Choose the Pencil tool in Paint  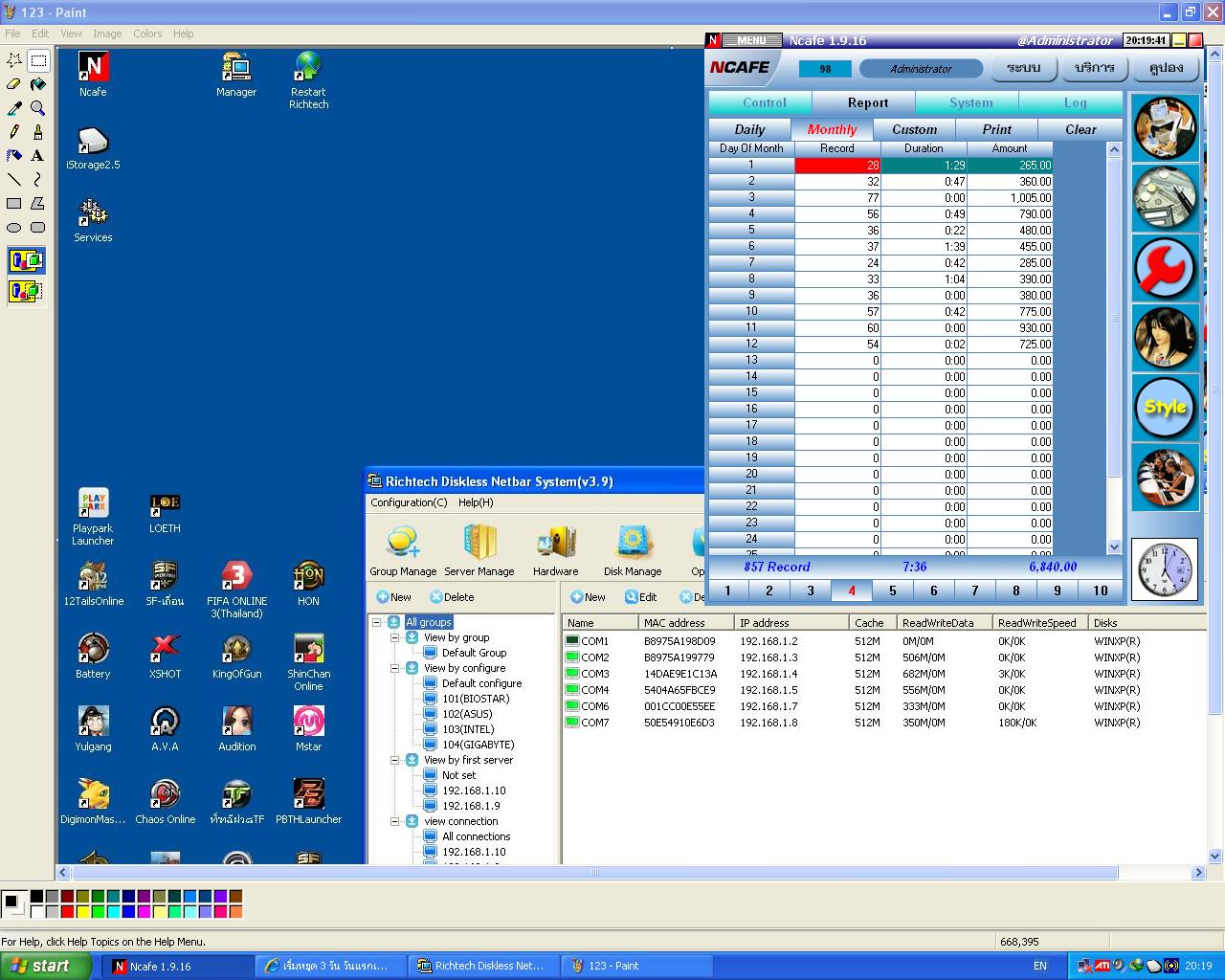click(14, 132)
